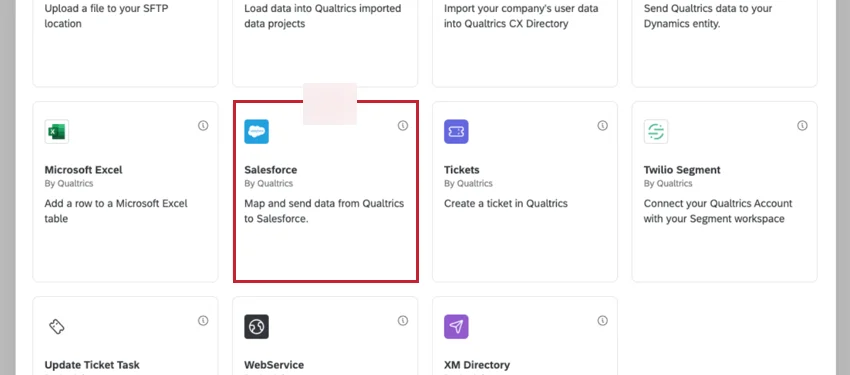The image size is (850, 375).
Task: Click the Twilio Segment logo icon
Action: (x=656, y=132)
